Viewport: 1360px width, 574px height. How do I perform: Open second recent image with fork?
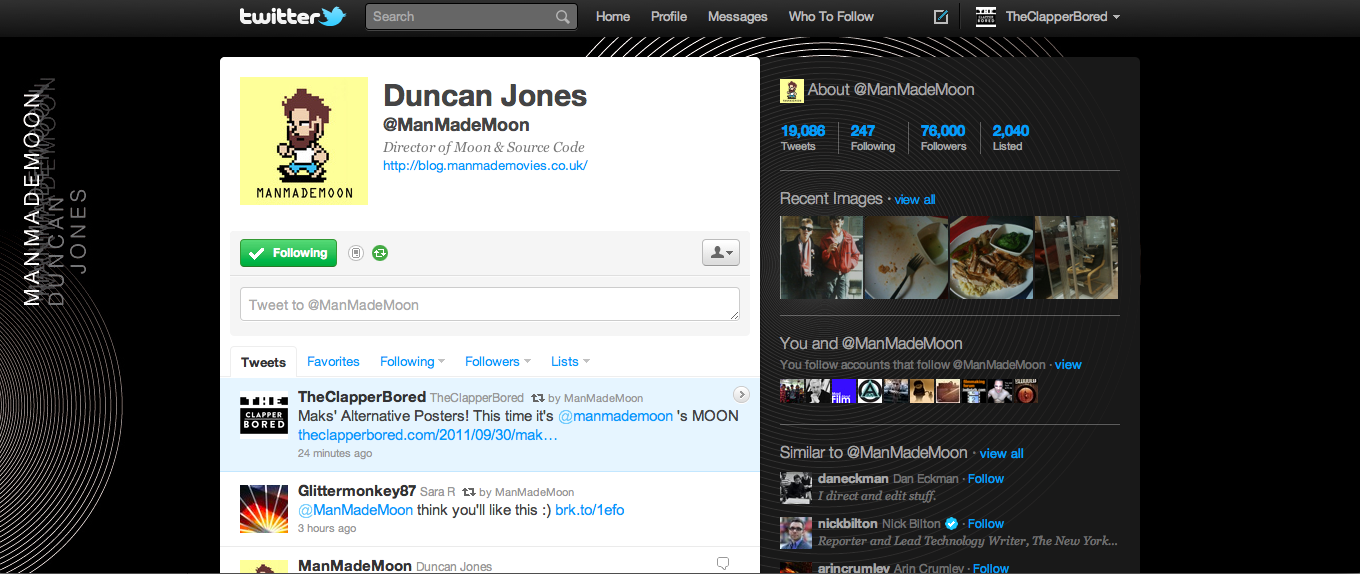(906, 257)
